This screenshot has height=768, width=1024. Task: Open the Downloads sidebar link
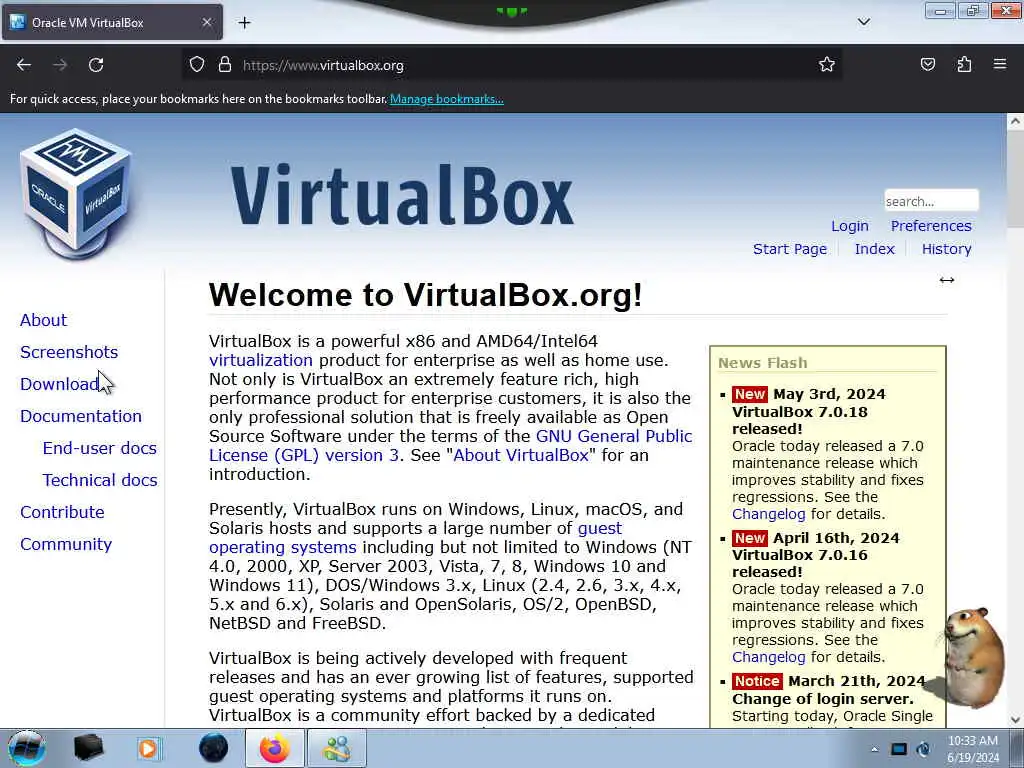click(x=59, y=384)
